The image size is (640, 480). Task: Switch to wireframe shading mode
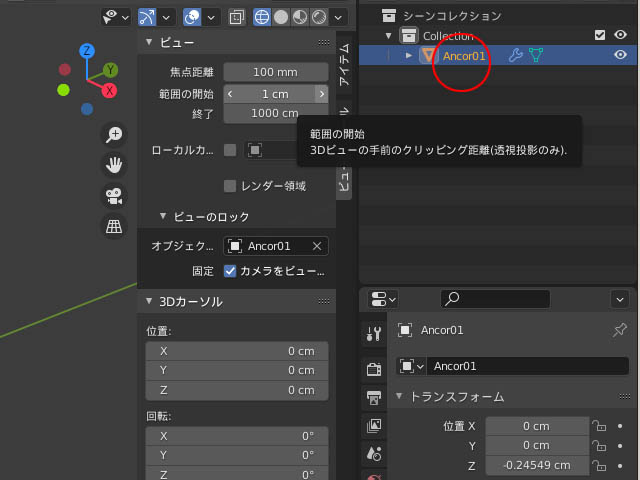coord(262,17)
